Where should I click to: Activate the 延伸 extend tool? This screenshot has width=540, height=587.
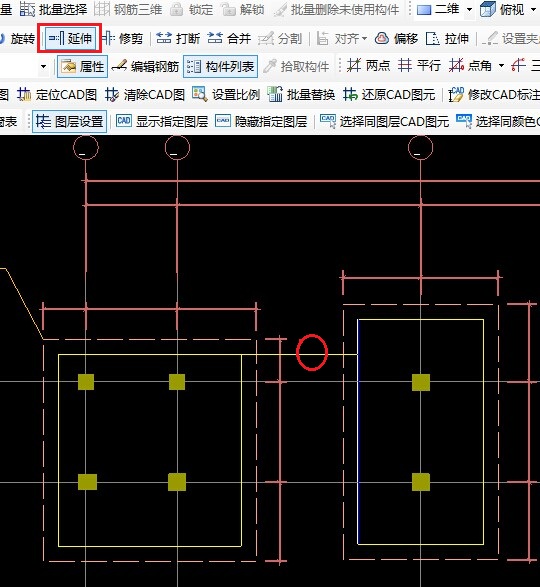coord(70,38)
